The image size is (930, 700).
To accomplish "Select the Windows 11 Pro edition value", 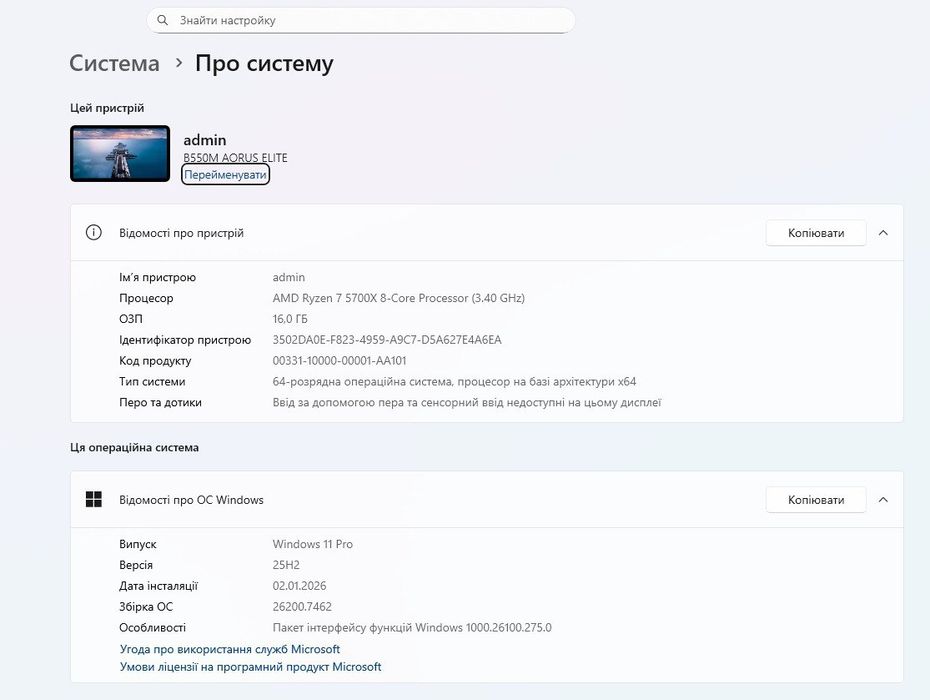I will coord(313,544).
